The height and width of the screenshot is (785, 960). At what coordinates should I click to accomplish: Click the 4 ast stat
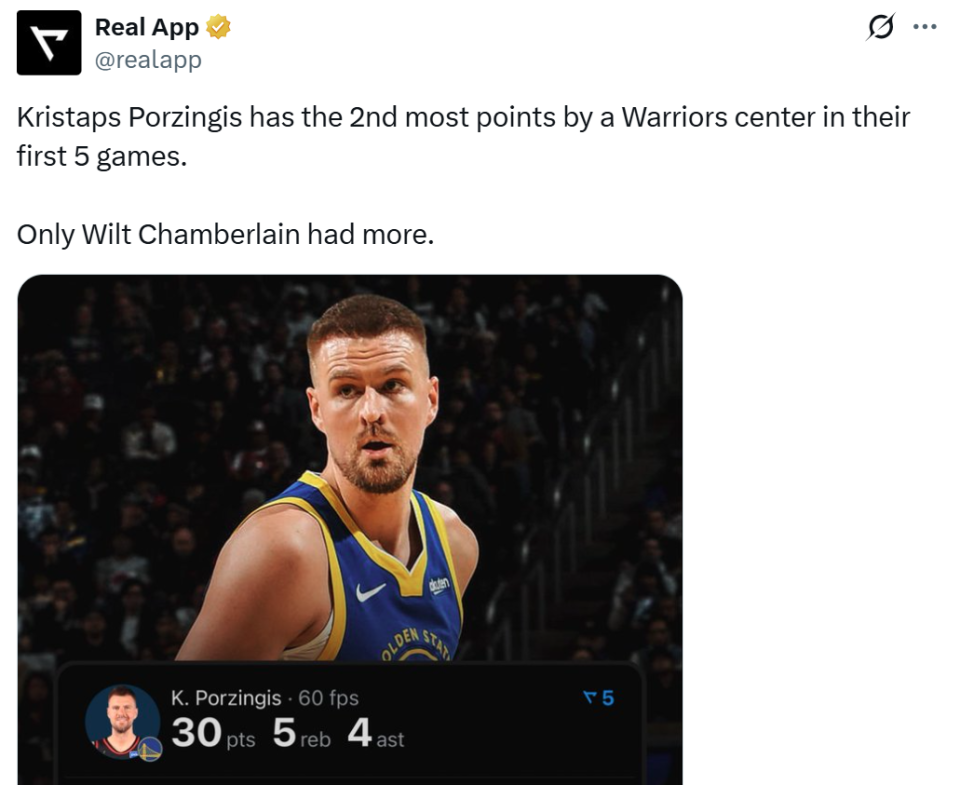(x=375, y=734)
